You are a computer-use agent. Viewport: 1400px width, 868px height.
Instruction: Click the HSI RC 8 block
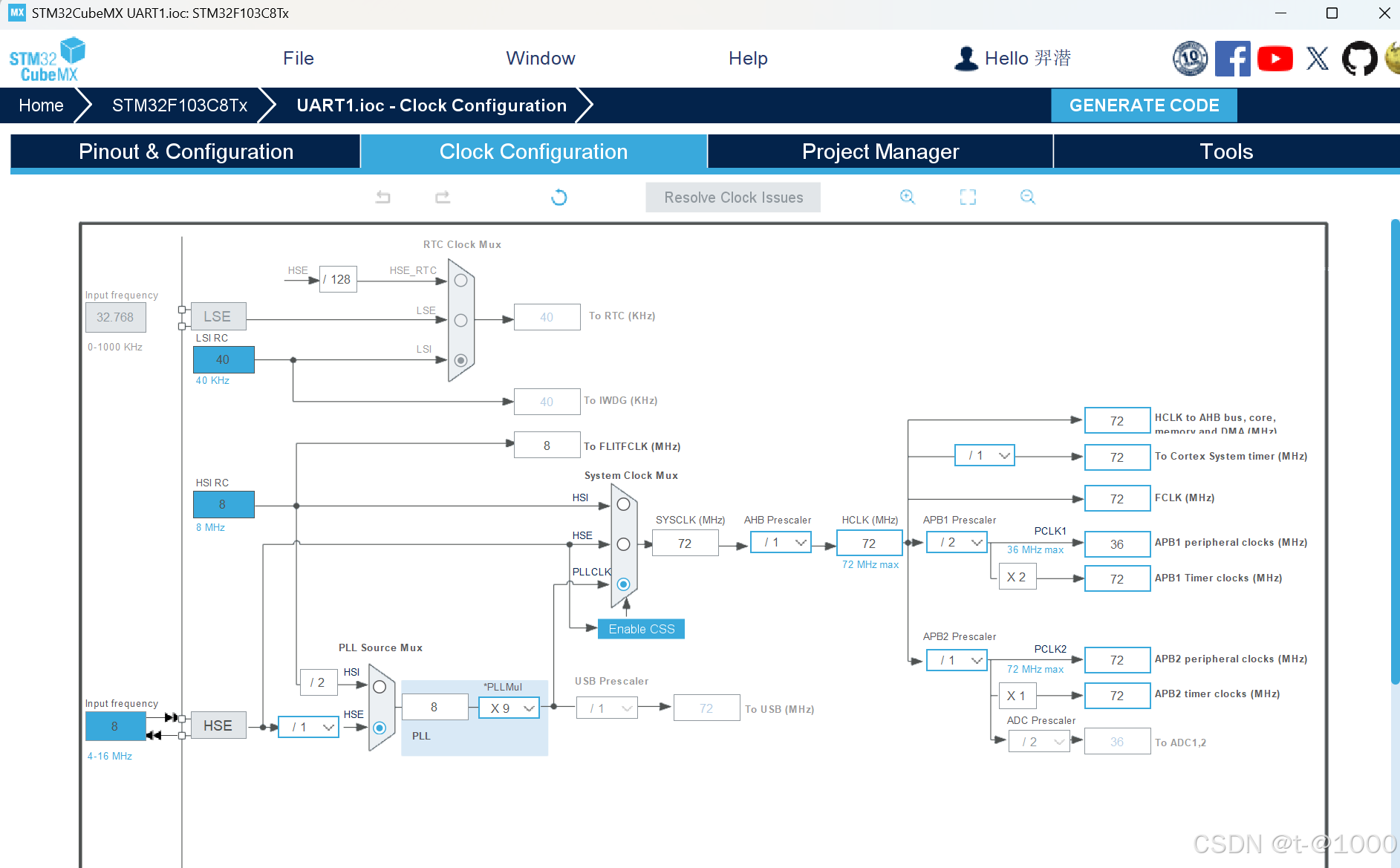point(223,504)
